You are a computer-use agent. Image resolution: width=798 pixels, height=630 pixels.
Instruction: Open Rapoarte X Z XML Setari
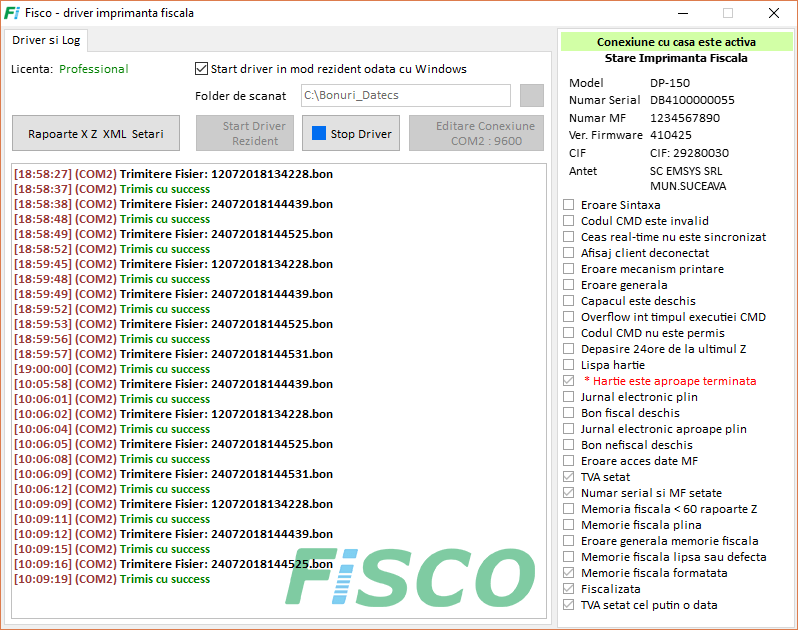[96, 133]
